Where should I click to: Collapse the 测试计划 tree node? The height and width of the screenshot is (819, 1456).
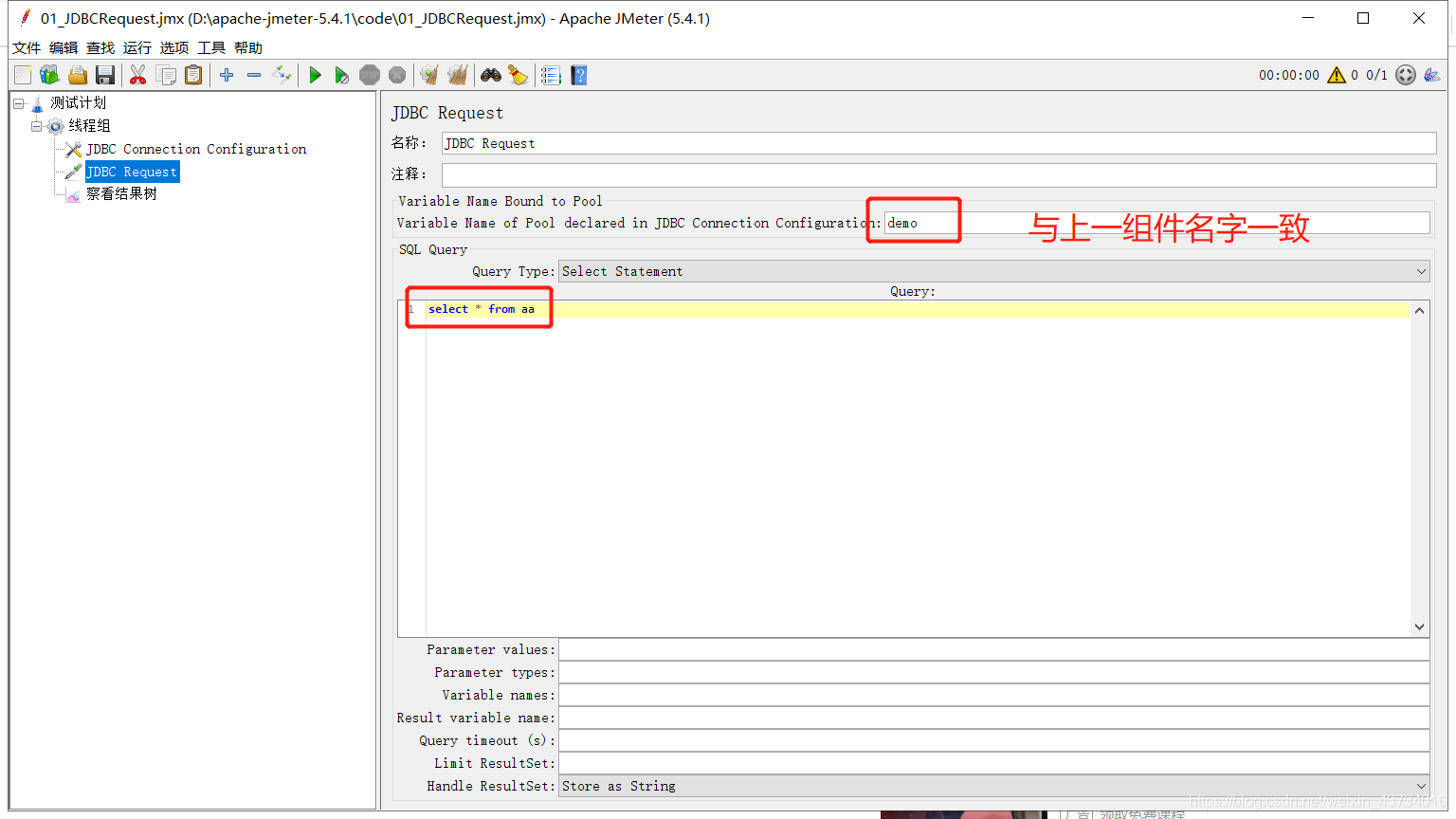click(19, 103)
